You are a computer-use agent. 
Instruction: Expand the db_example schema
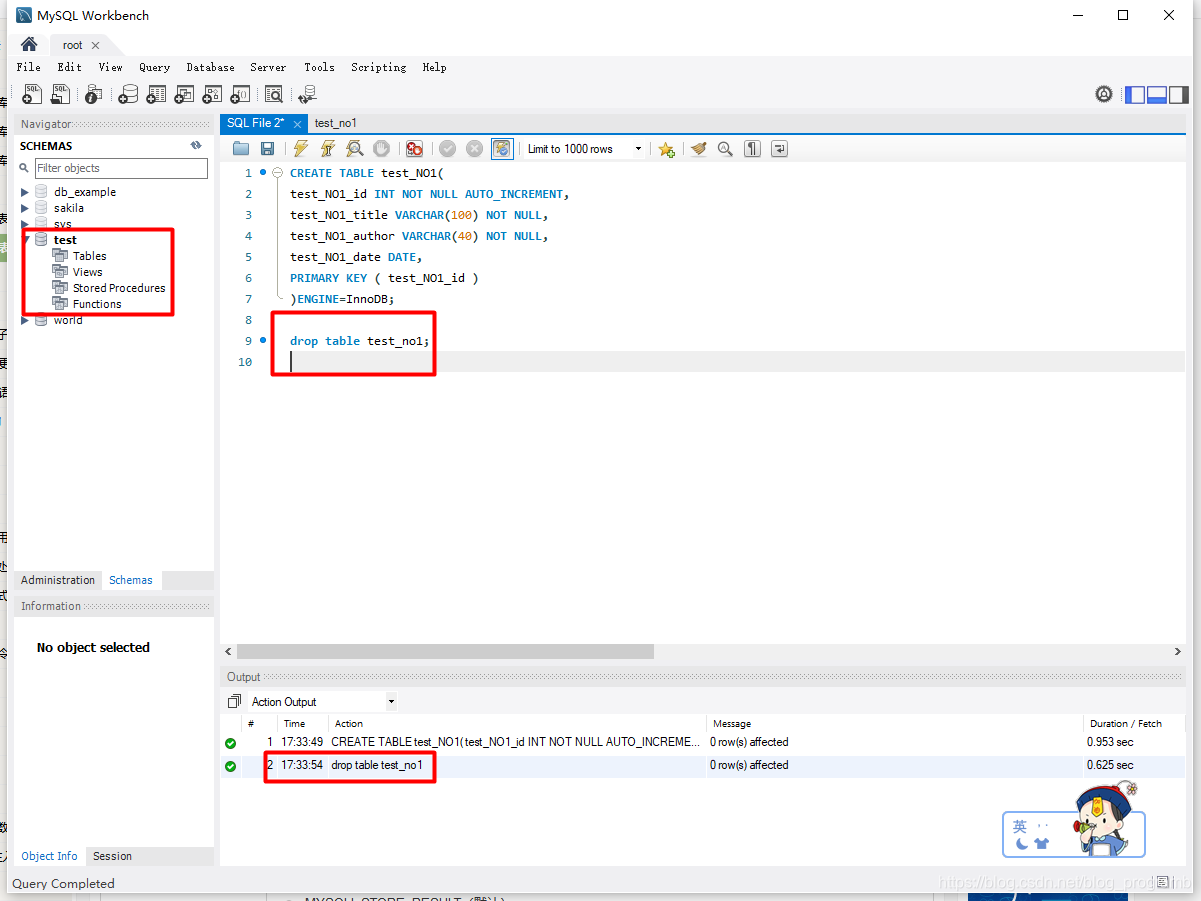(x=25, y=192)
